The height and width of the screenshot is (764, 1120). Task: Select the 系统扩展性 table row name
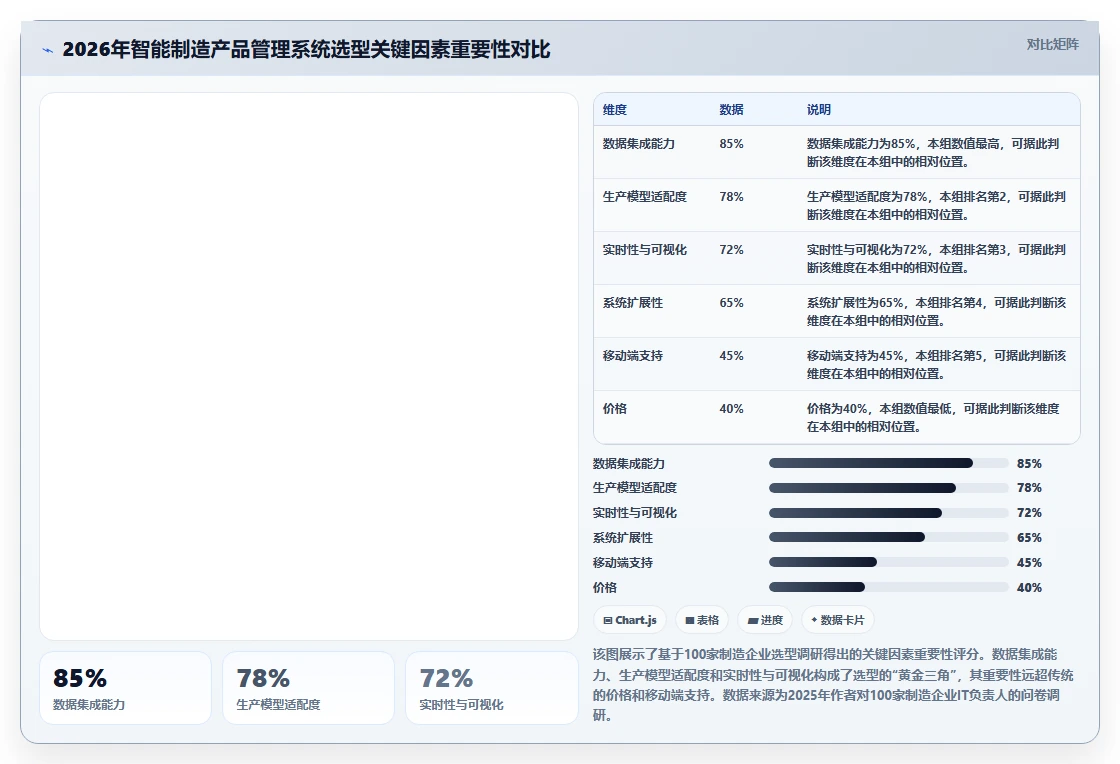click(x=632, y=303)
